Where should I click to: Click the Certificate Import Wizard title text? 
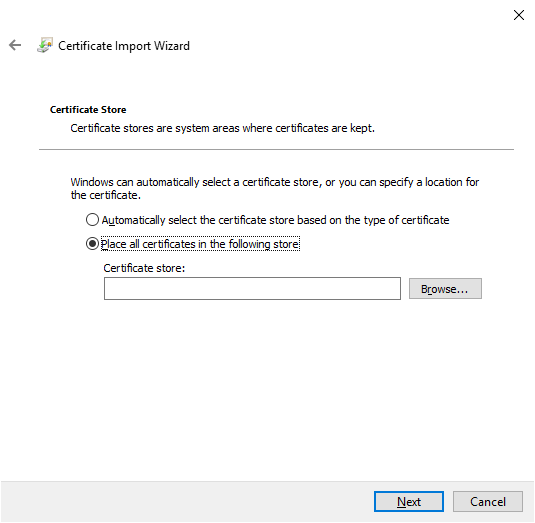click(x=124, y=46)
